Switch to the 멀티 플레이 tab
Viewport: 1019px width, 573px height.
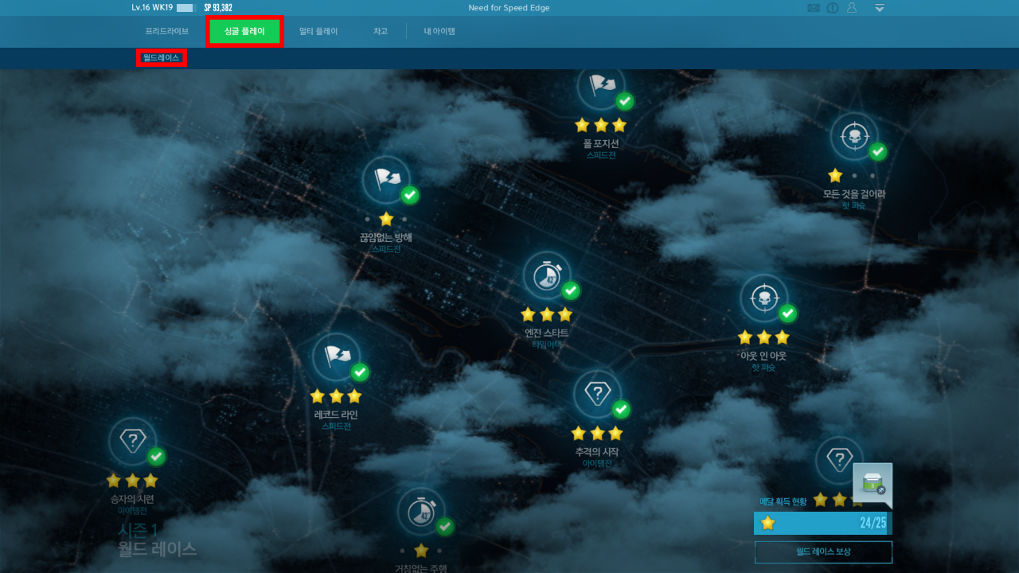click(x=318, y=32)
